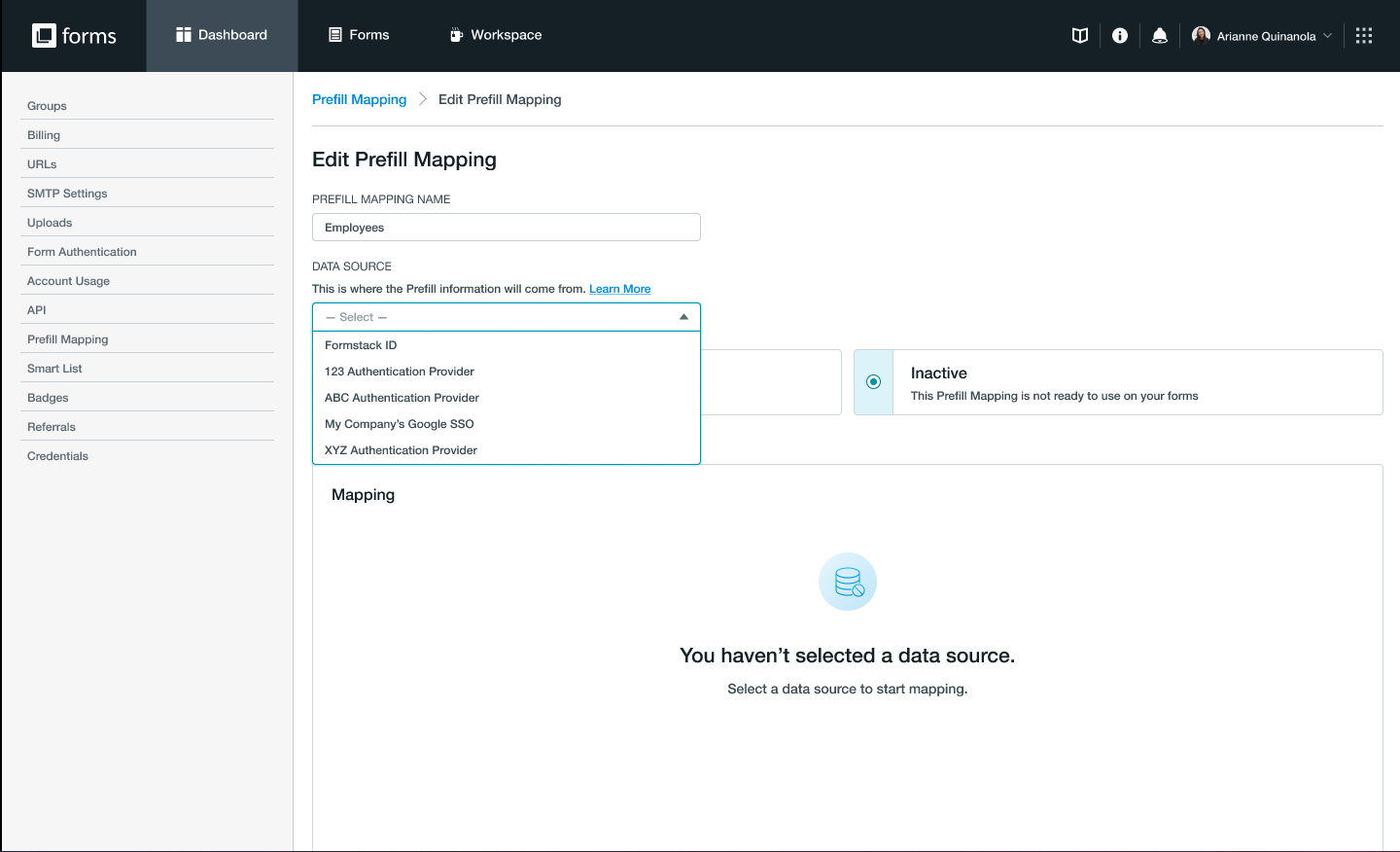This screenshot has height=852, width=1400.
Task: Expand the user account menu chevron
Action: (1327, 36)
